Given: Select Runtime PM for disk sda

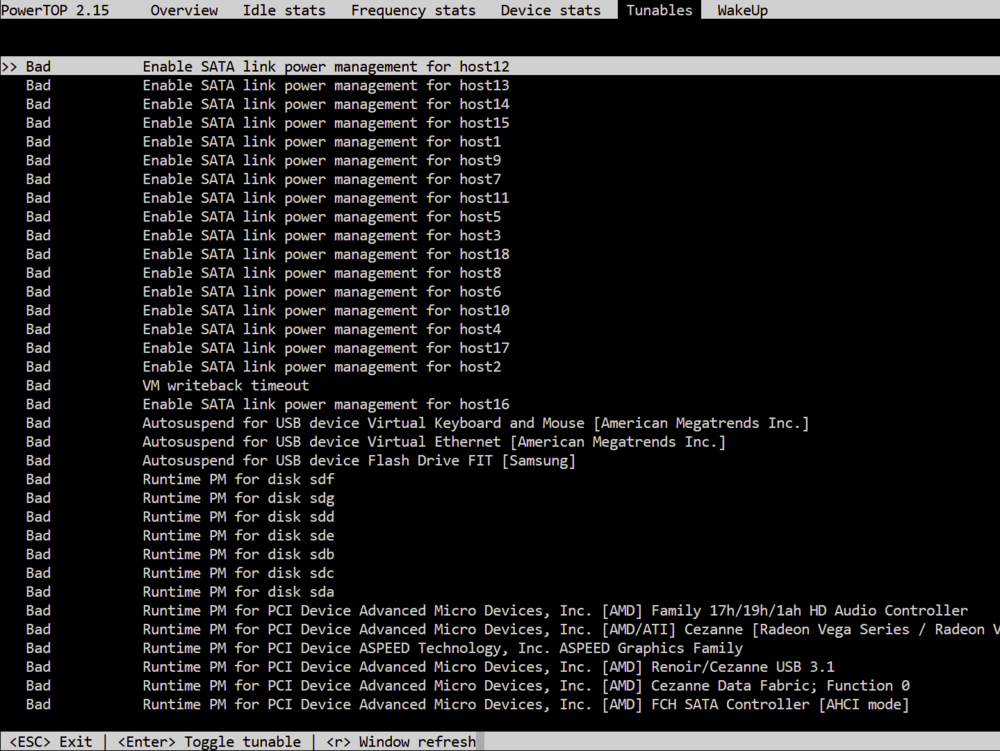Looking at the screenshot, I should point(238,592).
